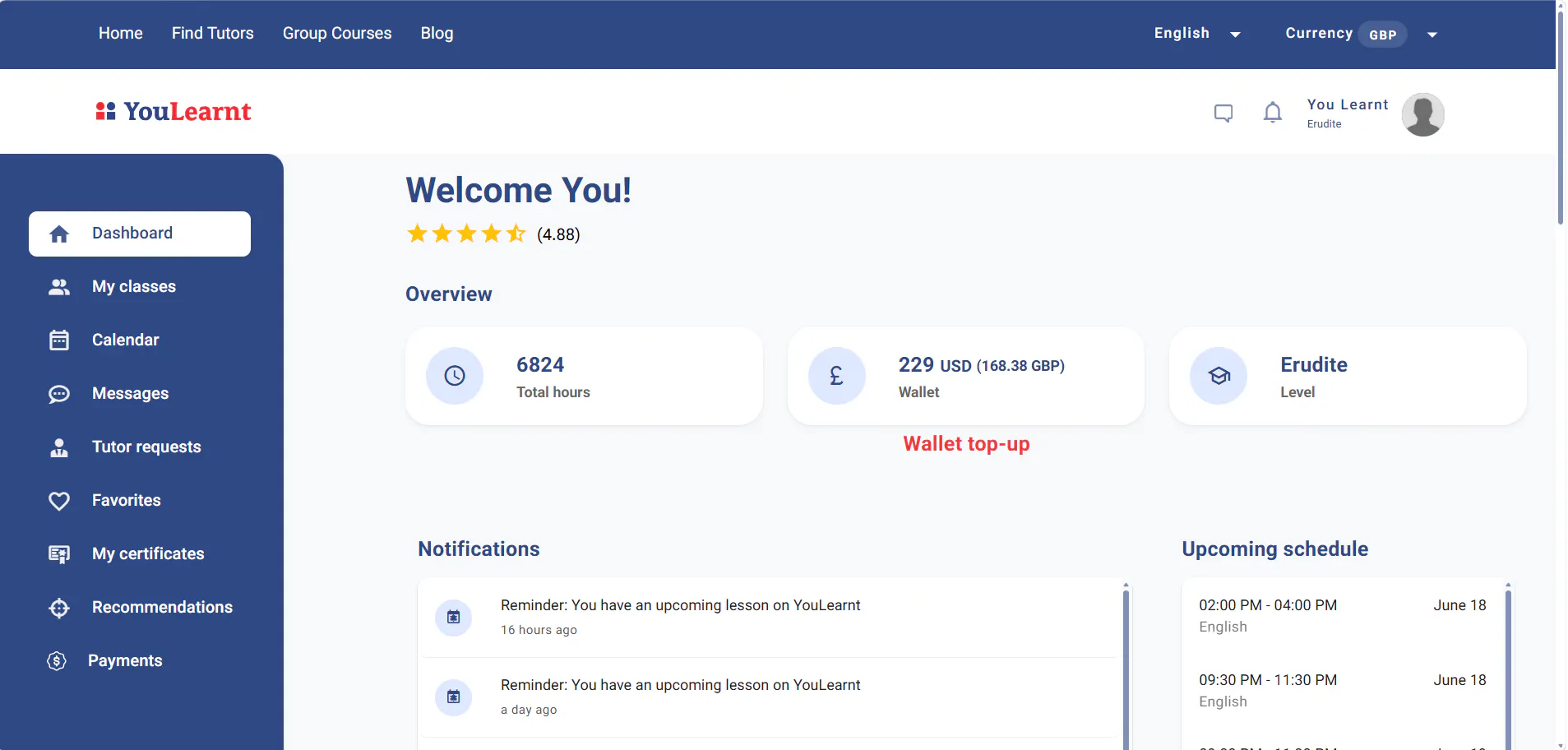Select the 09:30 PM - 11:30 PM schedule entry
This screenshot has height=750, width=1568.
1343,691
